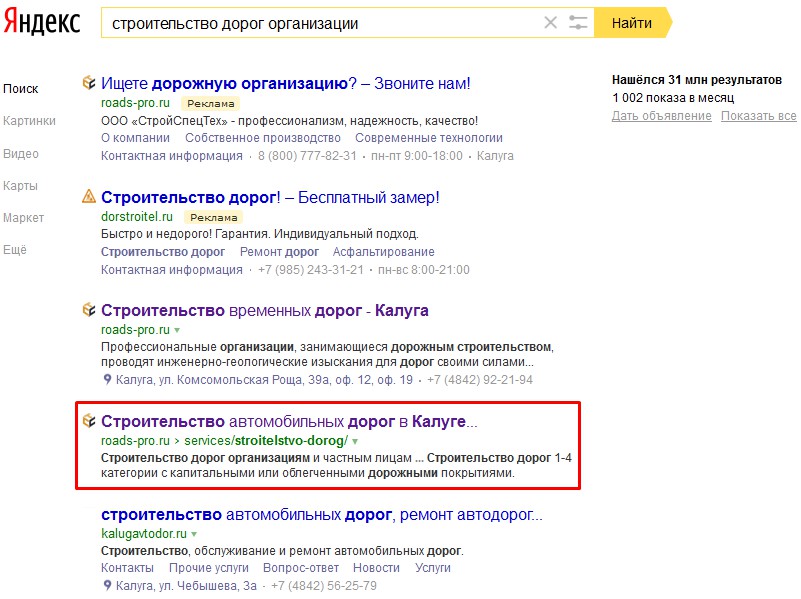Open the Ещё menu in the sidebar
Image resolution: width=801 pixels, height=599 pixels.
[x=15, y=250]
